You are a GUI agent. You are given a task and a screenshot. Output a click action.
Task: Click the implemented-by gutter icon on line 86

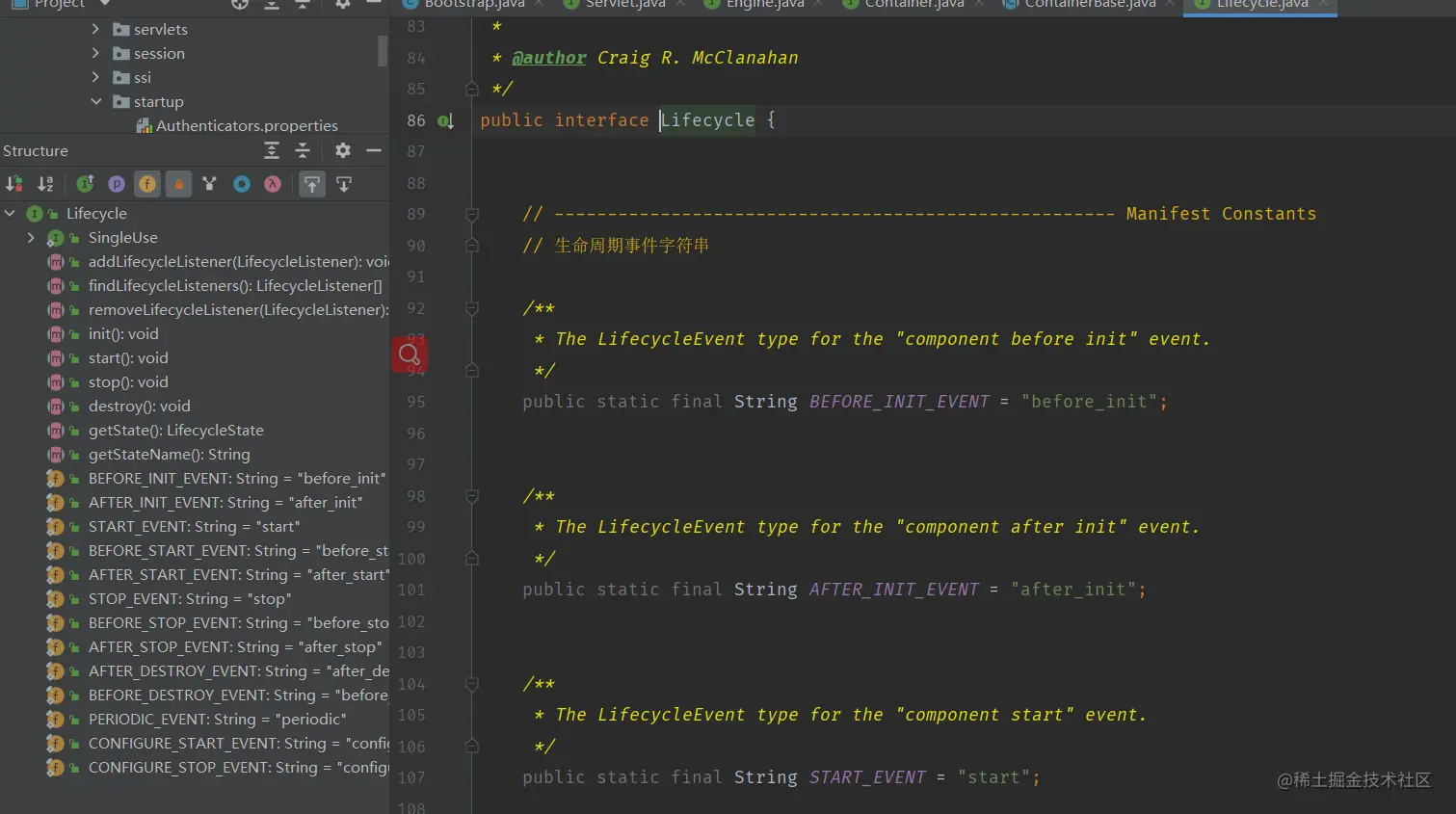(x=445, y=121)
